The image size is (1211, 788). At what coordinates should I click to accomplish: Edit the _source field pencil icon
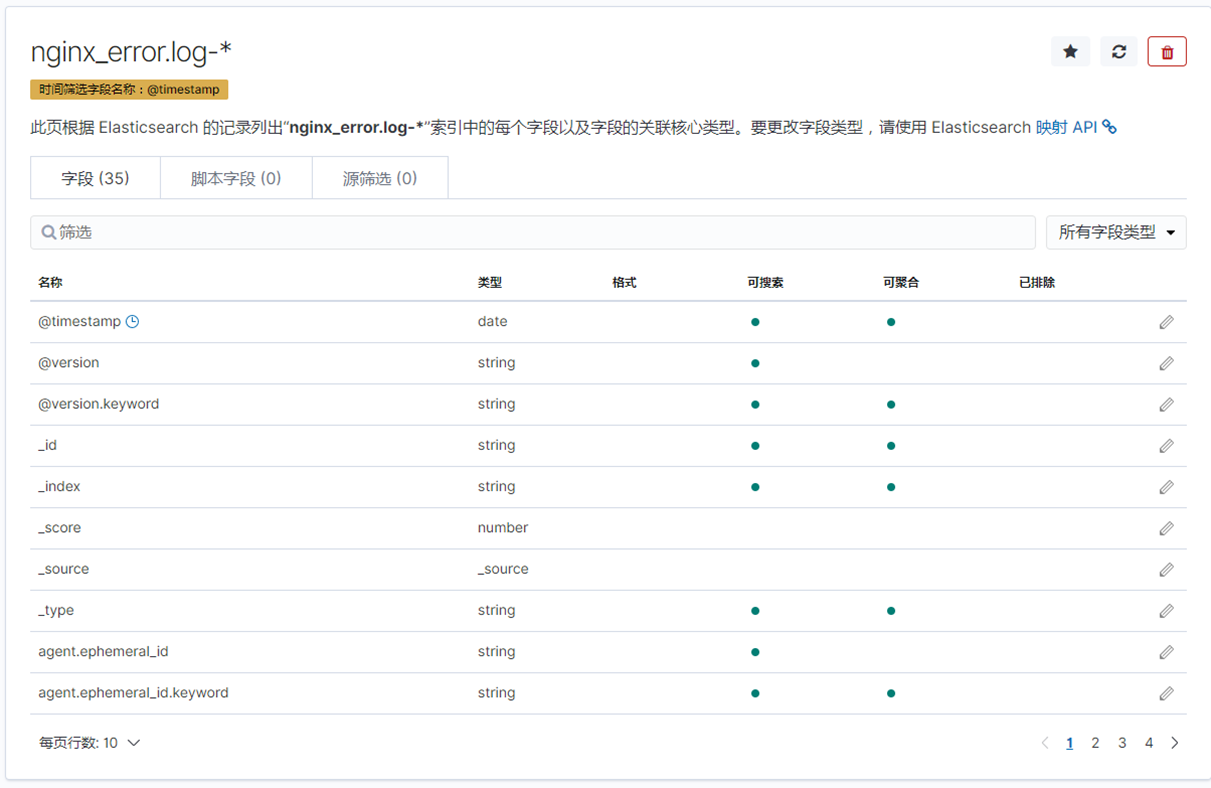(1166, 569)
